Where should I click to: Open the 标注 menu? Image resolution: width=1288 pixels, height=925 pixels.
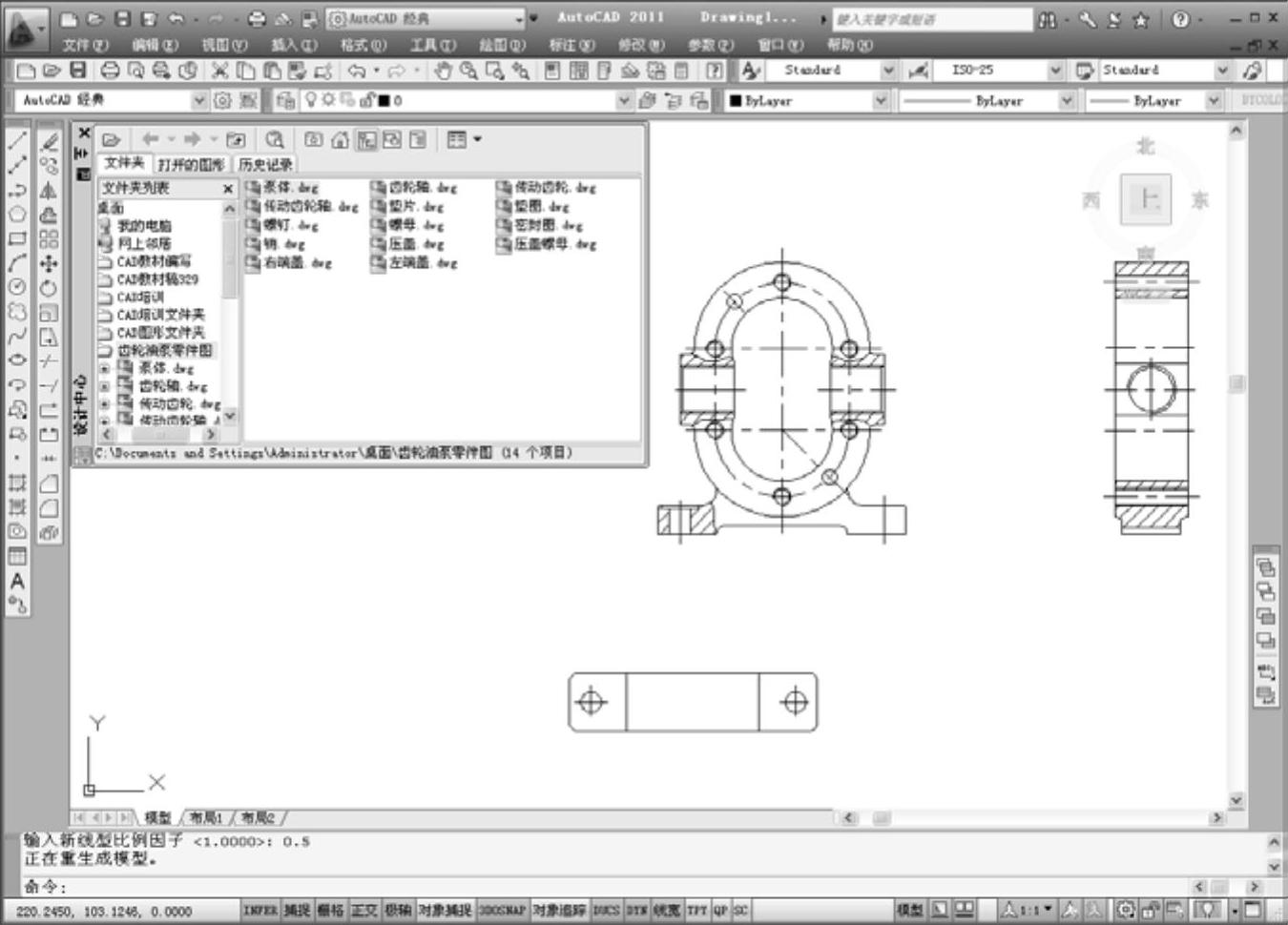pos(571,45)
